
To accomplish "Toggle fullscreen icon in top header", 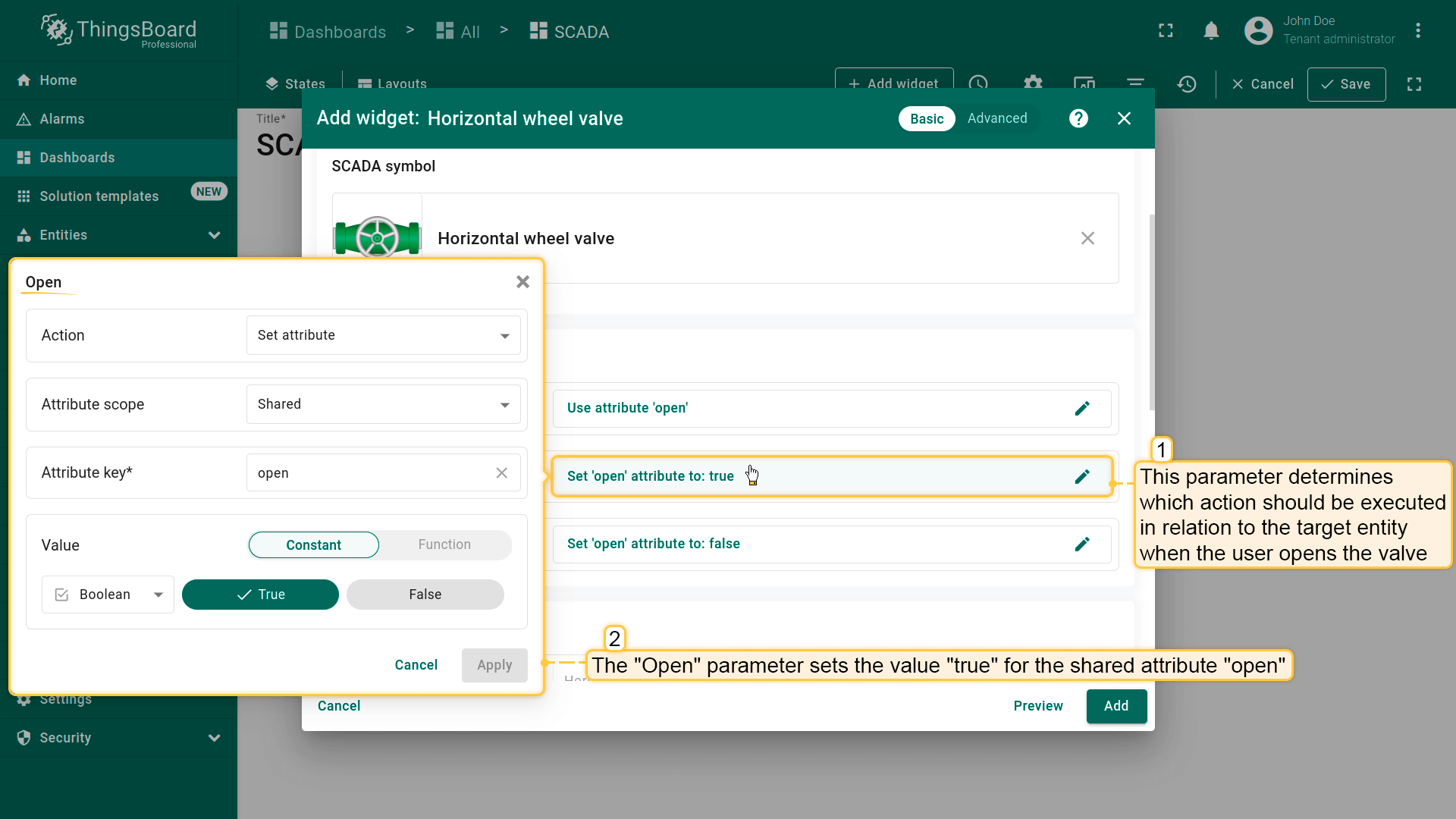I will (1166, 31).
